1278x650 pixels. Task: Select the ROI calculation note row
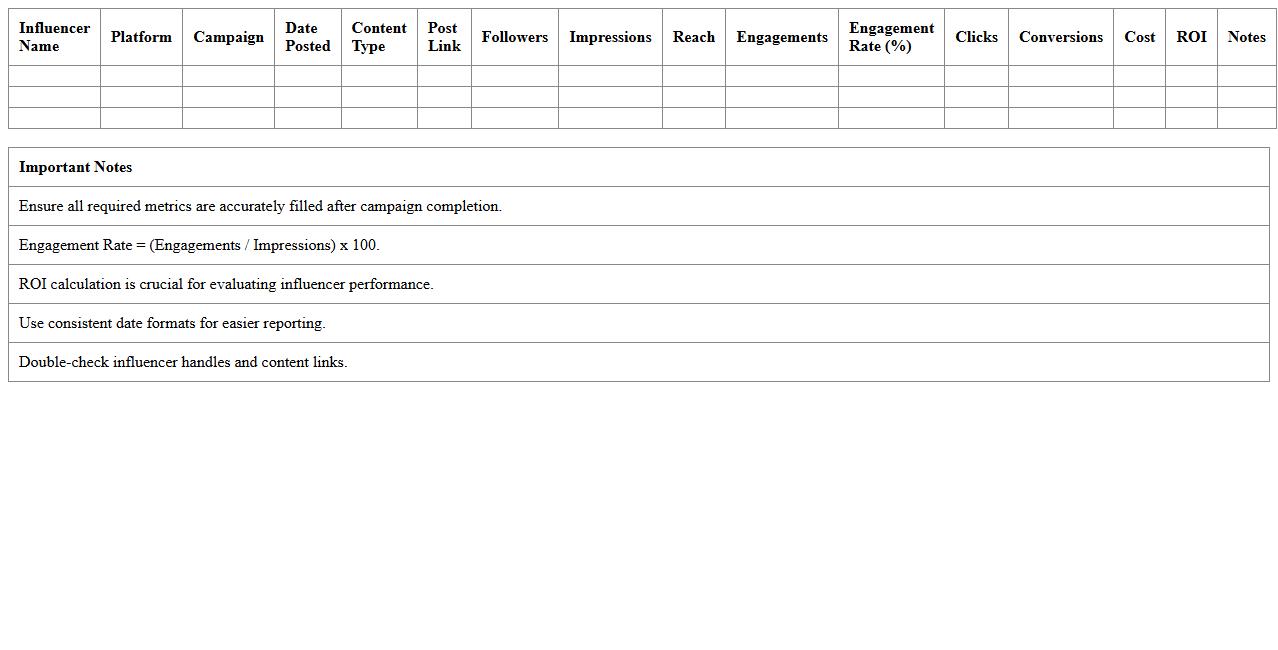[226, 284]
